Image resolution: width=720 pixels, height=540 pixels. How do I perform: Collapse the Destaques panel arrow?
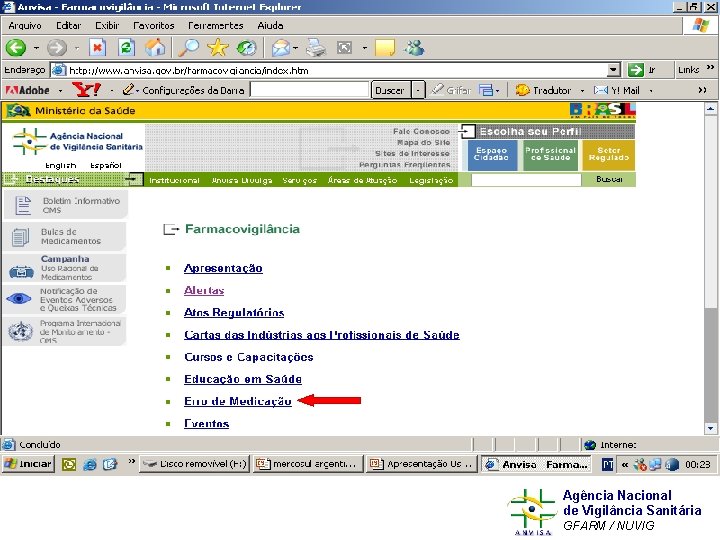[x=133, y=179]
